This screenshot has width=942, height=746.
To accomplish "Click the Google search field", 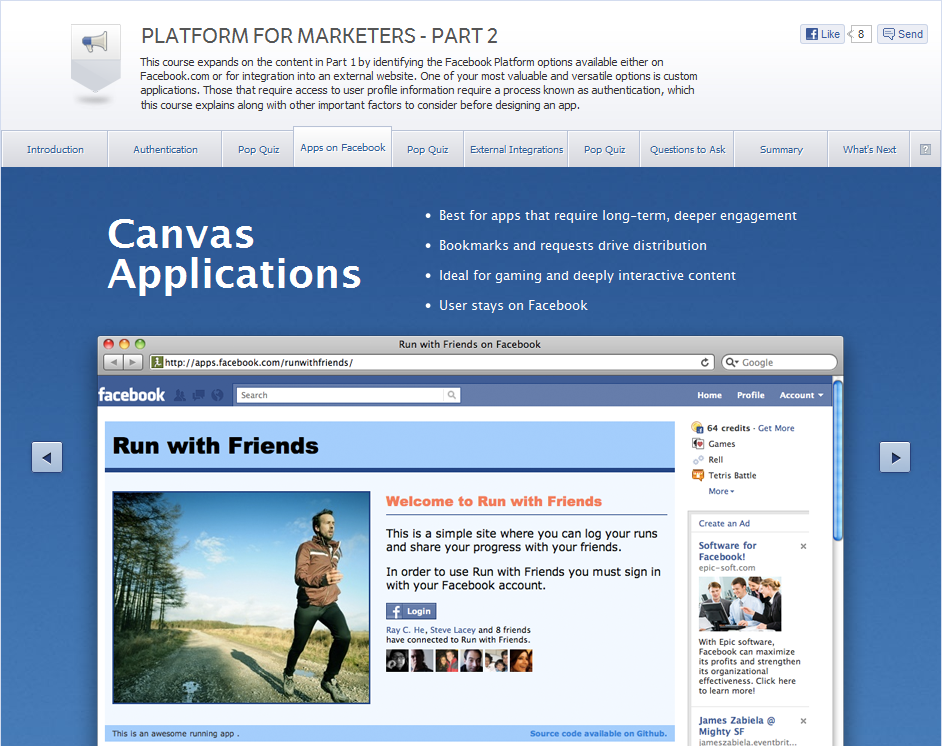I will pyautogui.click(x=779, y=362).
